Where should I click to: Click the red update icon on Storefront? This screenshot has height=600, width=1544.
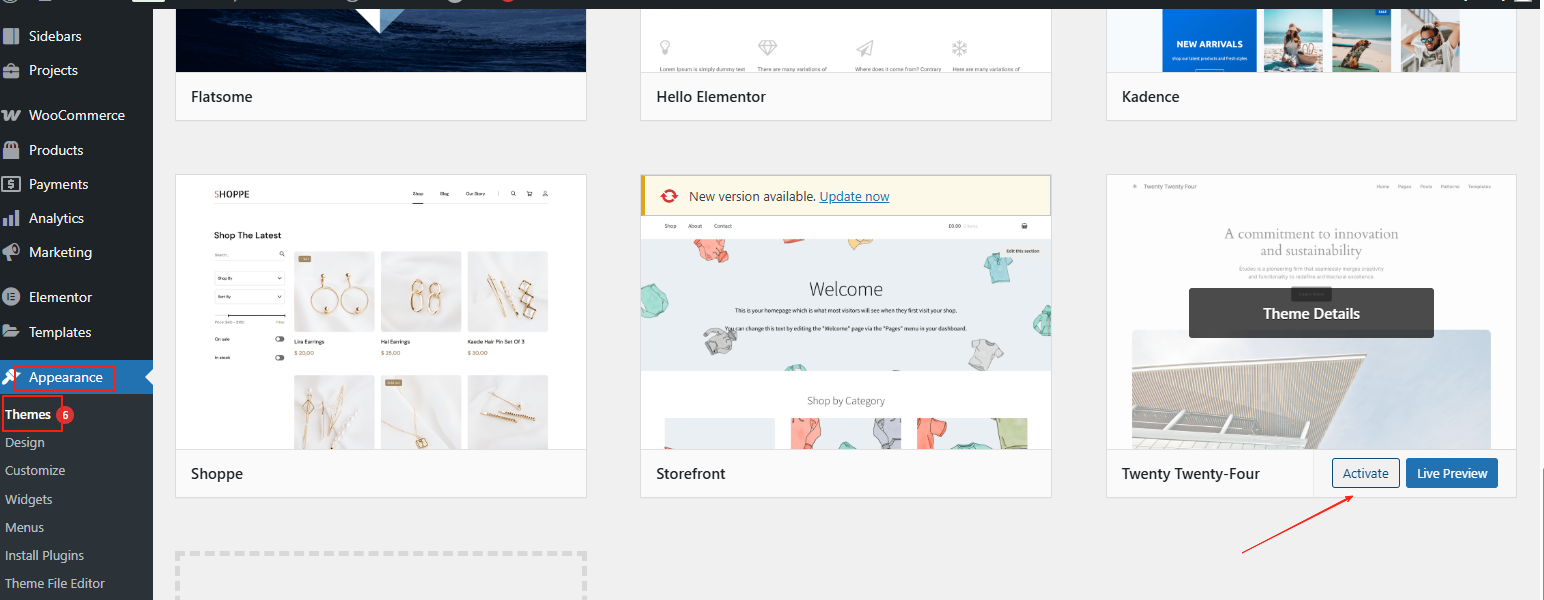[669, 196]
